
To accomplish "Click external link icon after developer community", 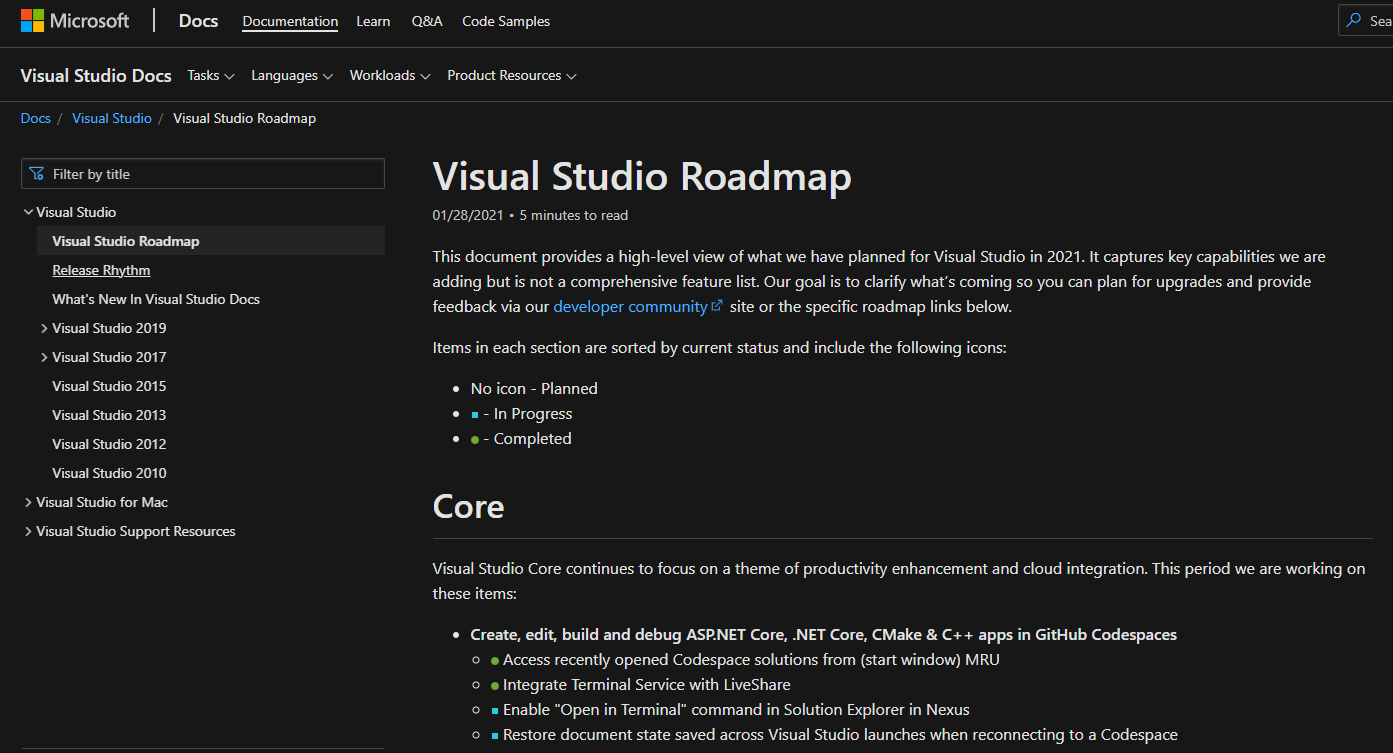I will 717,307.
